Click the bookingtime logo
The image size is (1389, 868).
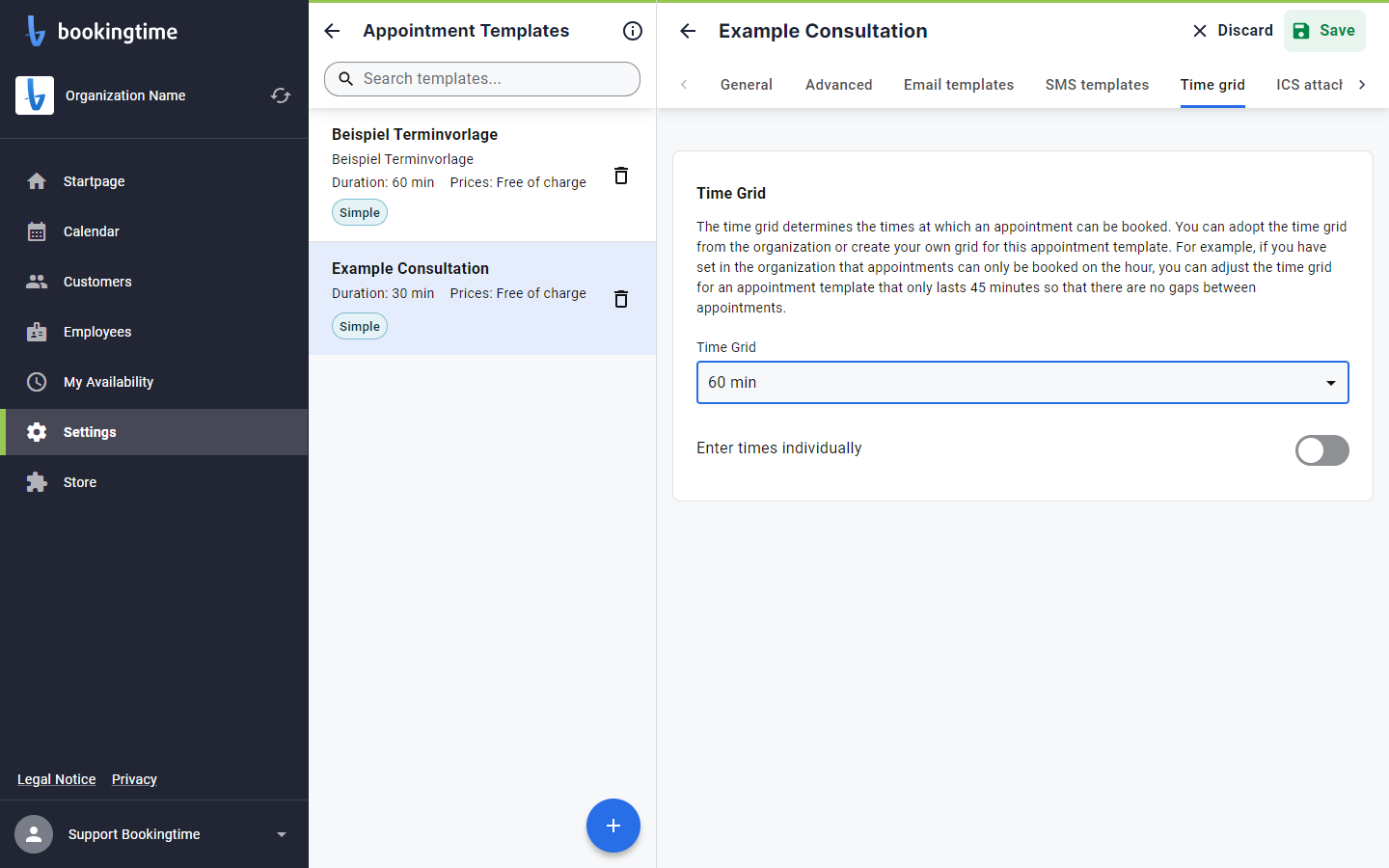[x=101, y=31]
